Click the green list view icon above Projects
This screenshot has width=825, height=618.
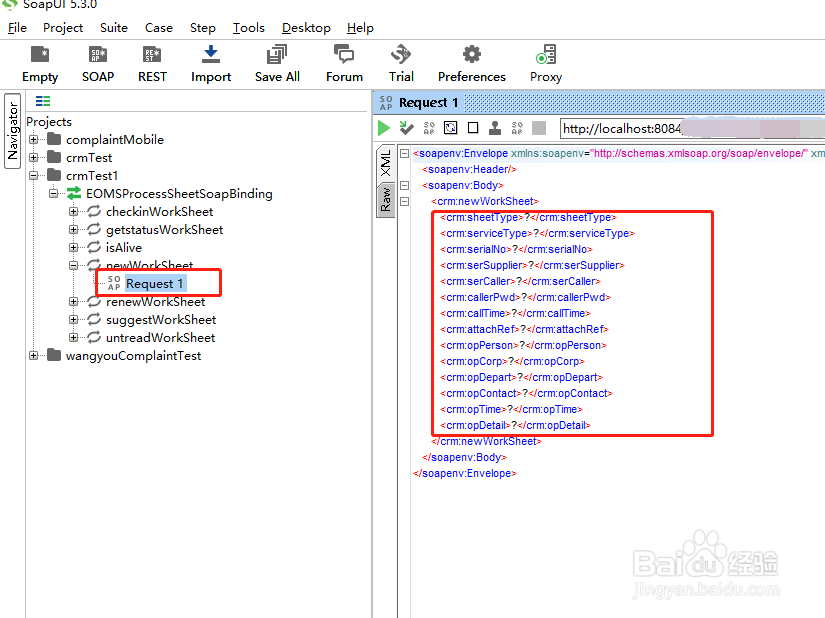[43, 101]
